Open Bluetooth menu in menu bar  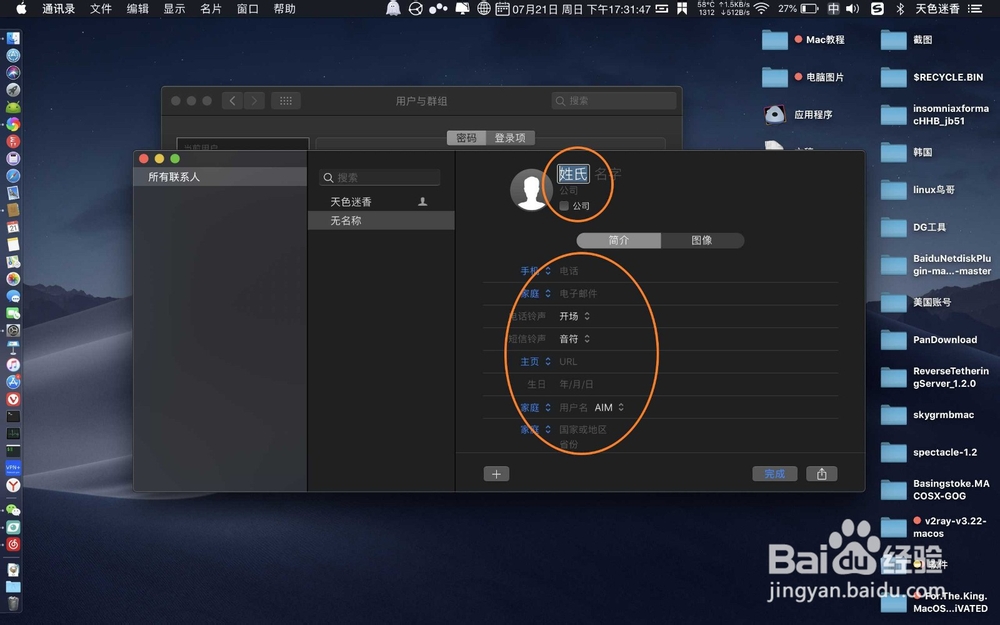[x=900, y=9]
